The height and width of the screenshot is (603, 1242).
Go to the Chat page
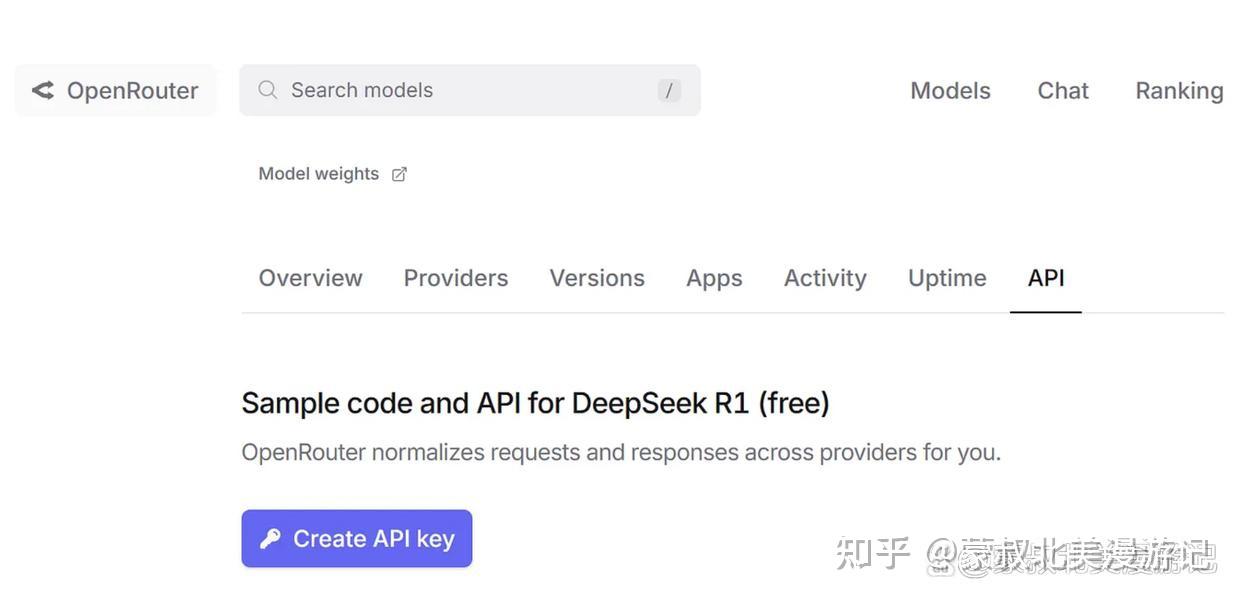[x=1062, y=89]
